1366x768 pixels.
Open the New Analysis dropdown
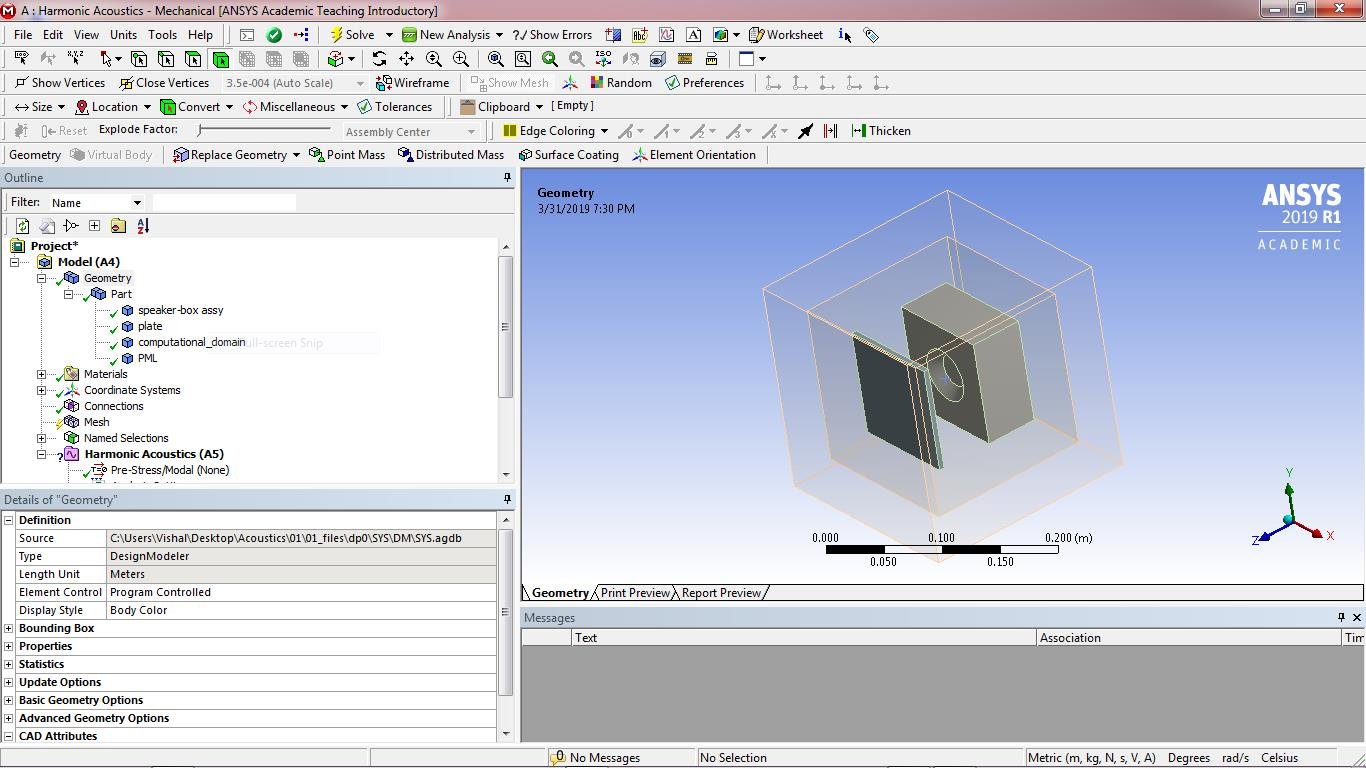pyautogui.click(x=499, y=35)
